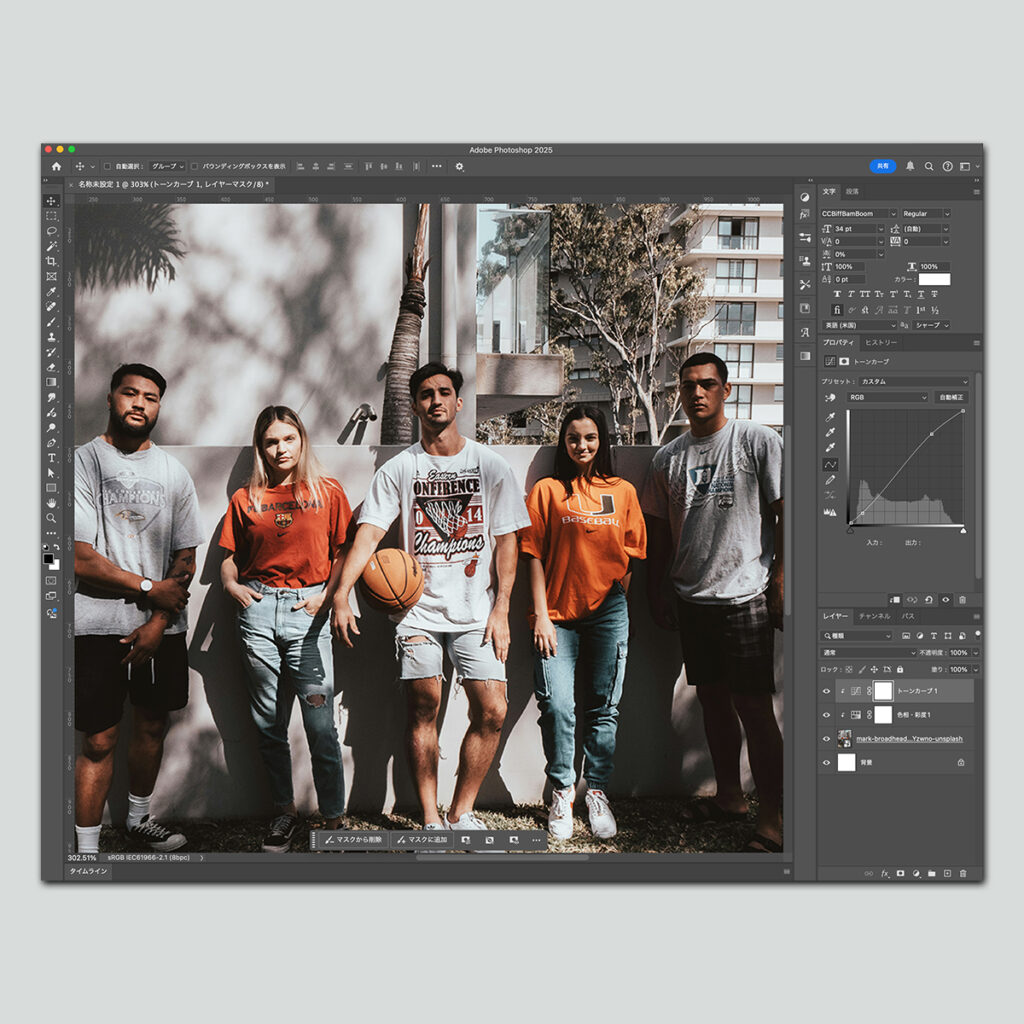Toggle the layer filter on/off switch
This screenshot has width=1024, height=1024.
coord(977,634)
